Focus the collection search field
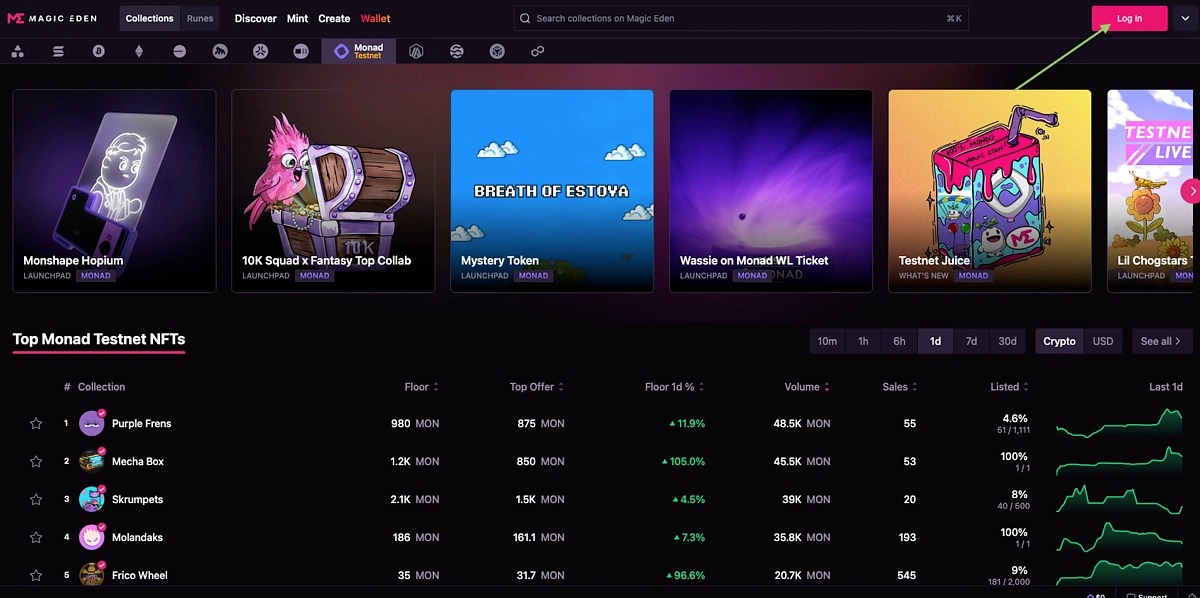Image resolution: width=1200 pixels, height=598 pixels. click(741, 18)
